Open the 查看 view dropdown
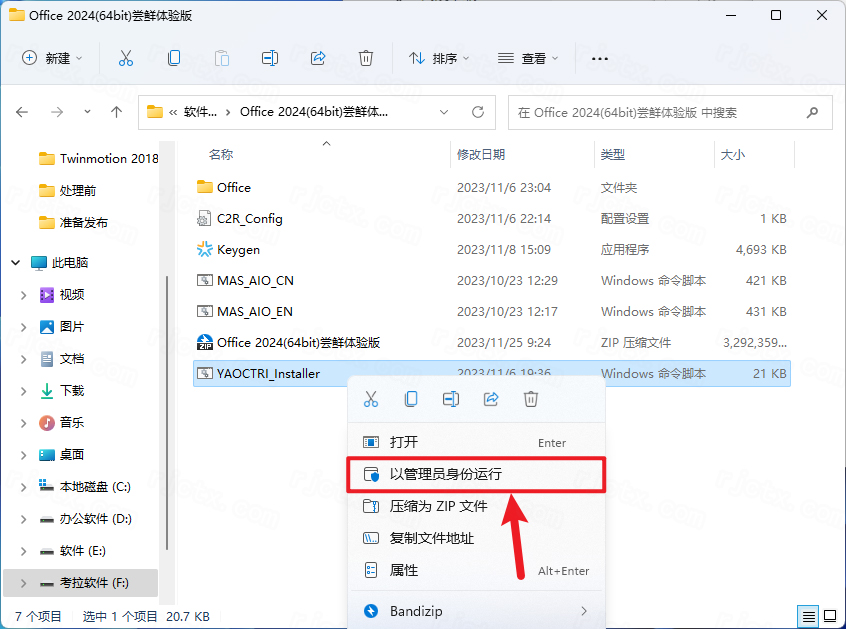Image resolution: width=846 pixels, height=629 pixels. coord(530,59)
